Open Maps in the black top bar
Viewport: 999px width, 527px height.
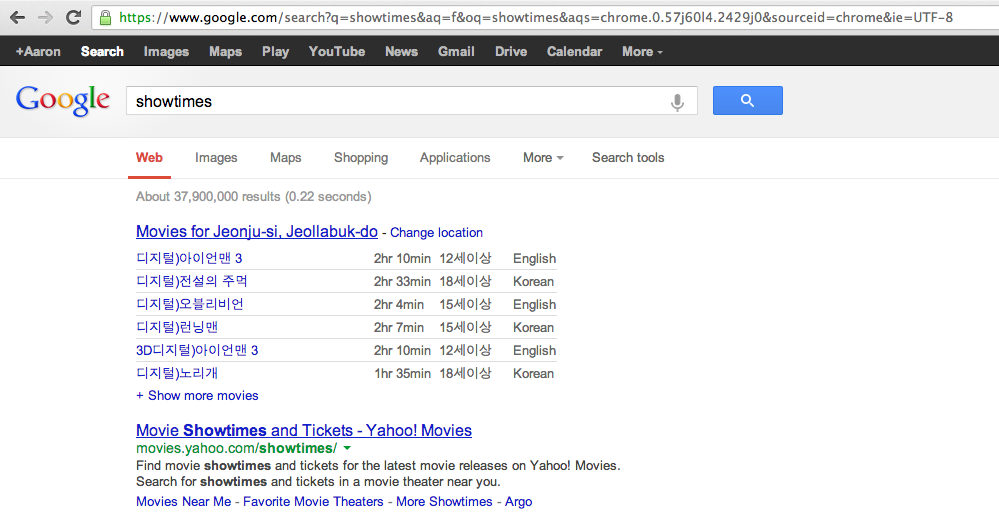(226, 52)
